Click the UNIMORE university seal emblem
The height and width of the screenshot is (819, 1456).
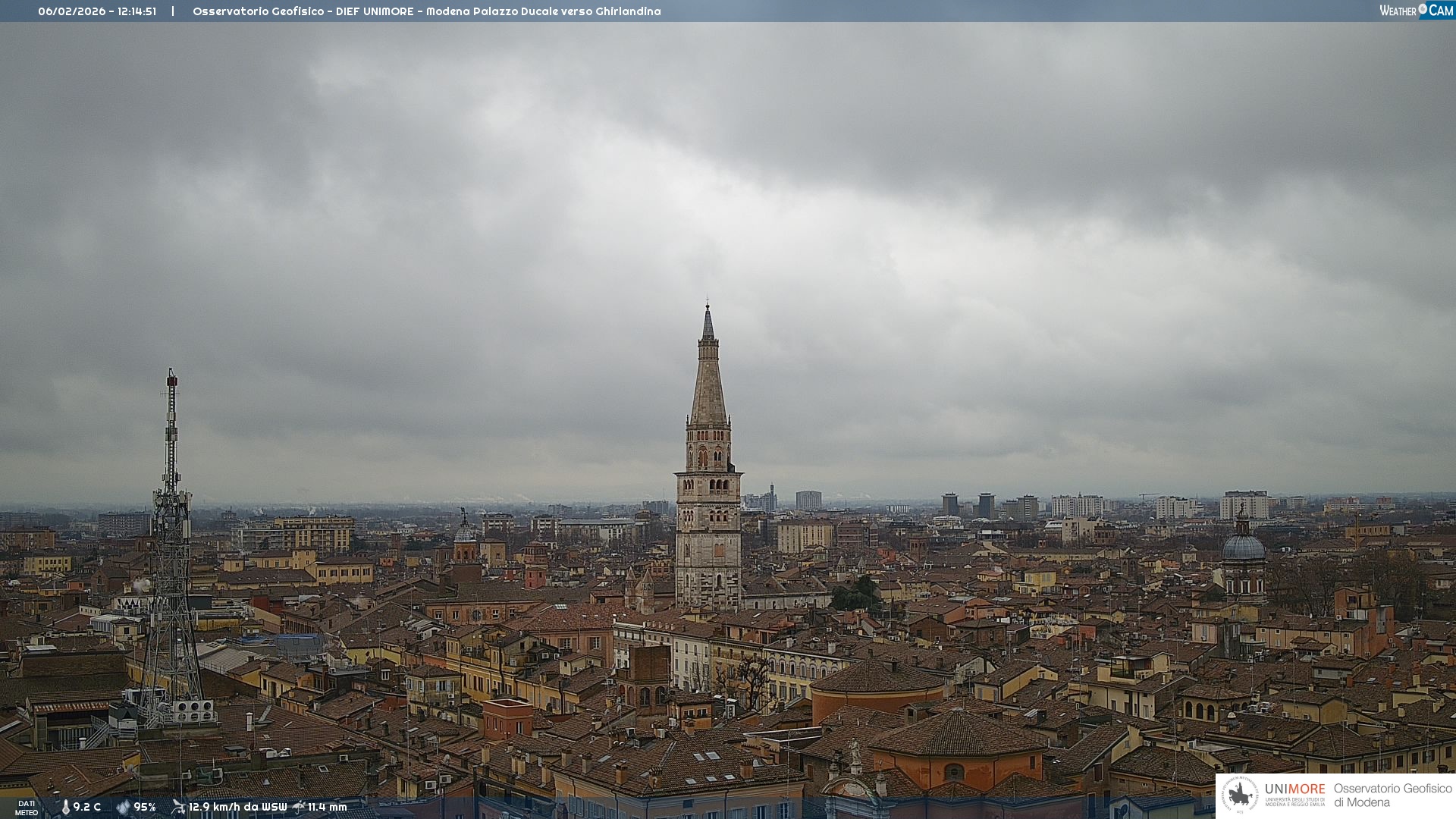pos(1240,795)
